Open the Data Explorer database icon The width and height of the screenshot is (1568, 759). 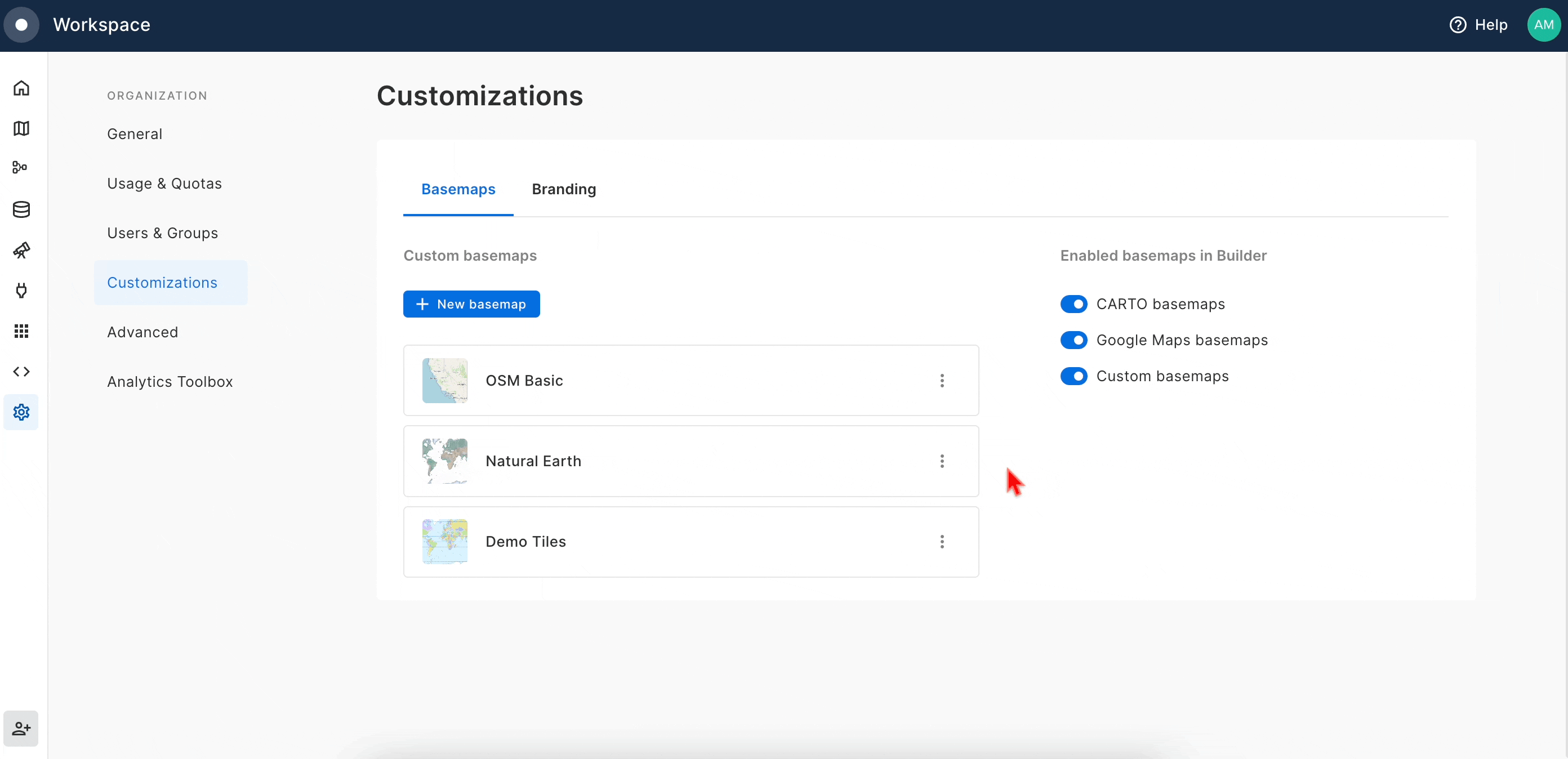click(x=21, y=209)
